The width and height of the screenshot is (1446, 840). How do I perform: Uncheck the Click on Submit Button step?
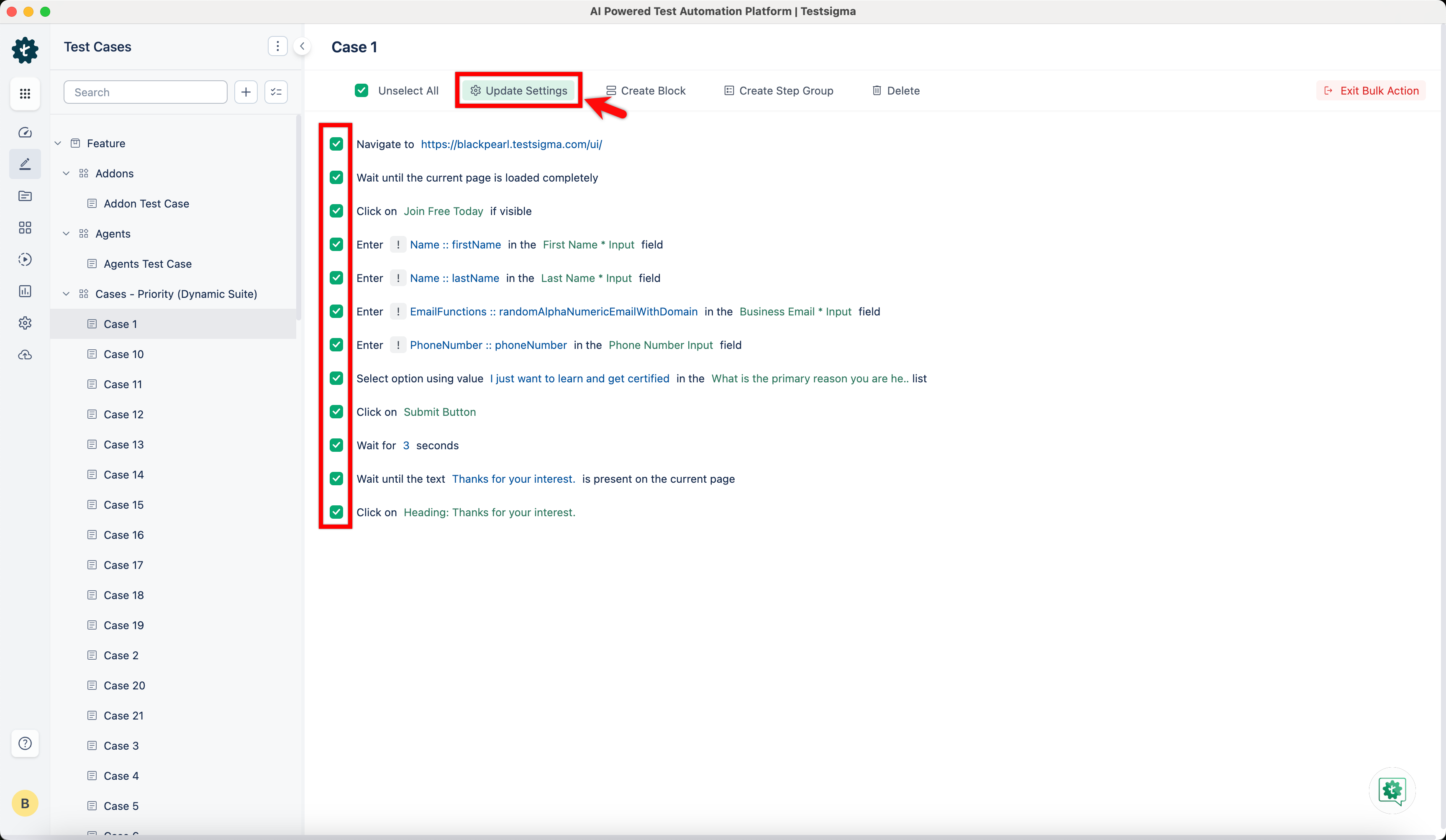point(336,412)
